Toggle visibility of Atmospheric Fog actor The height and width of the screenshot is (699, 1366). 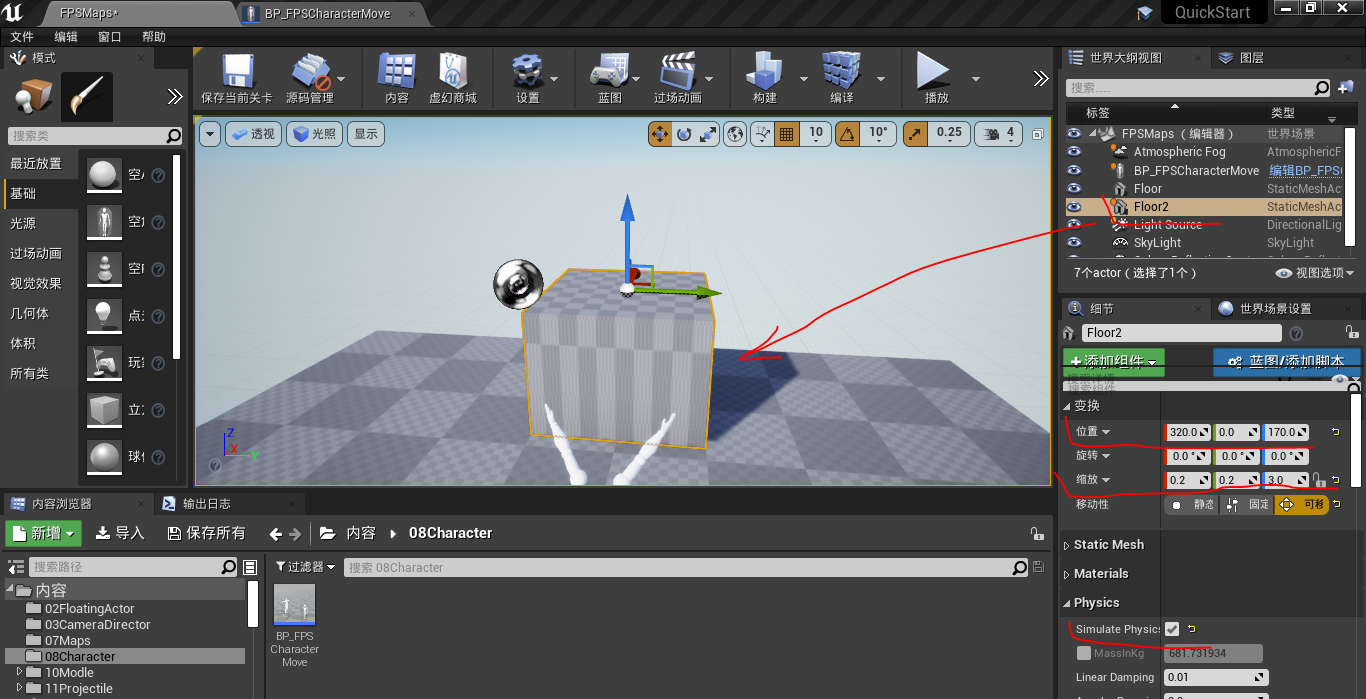pos(1074,152)
